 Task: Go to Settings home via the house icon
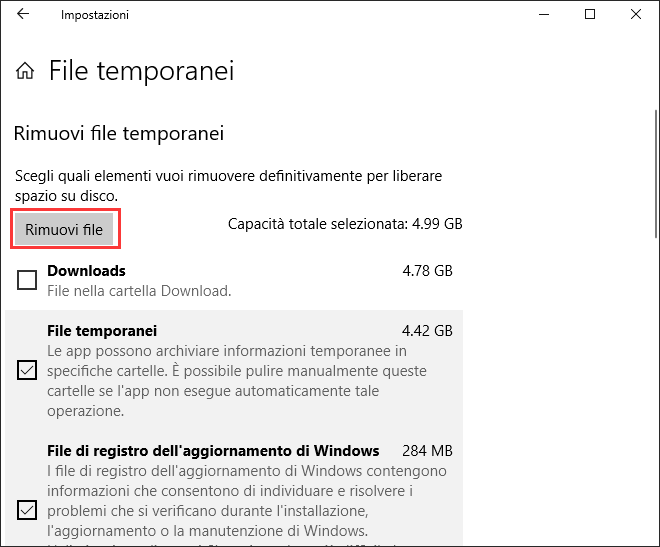pyautogui.click(x=26, y=71)
